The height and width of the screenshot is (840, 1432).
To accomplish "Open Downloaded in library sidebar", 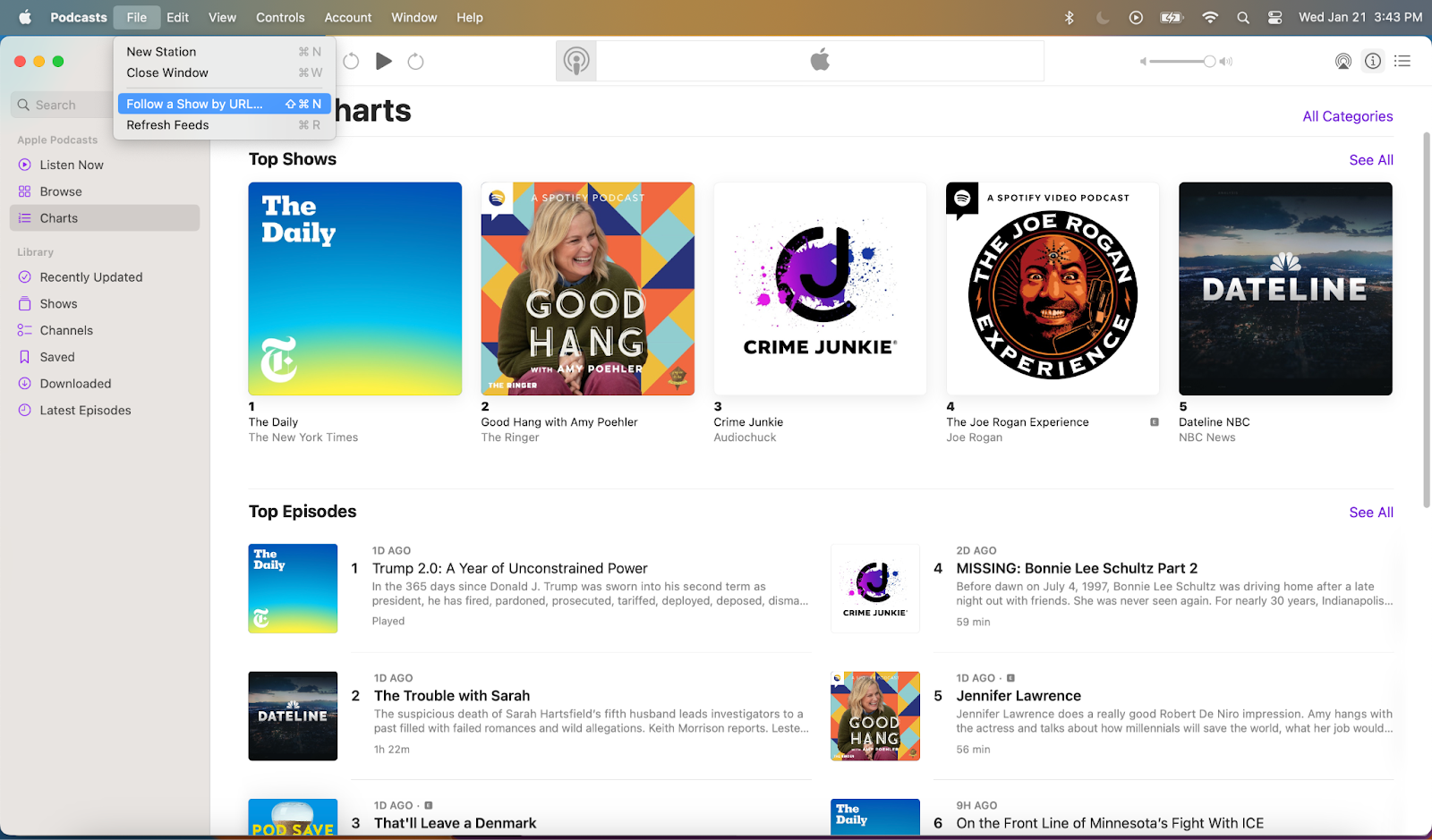I will pos(105,384).
